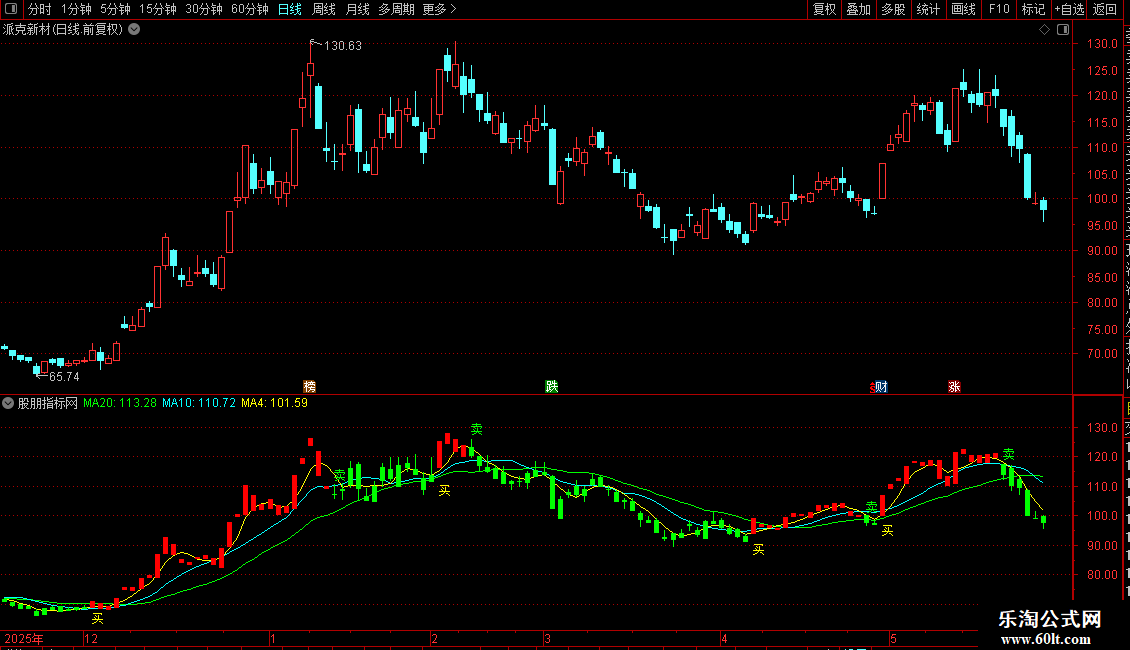Switch to 15分钟 chart period
This screenshot has width=1130, height=650.
(x=158, y=9)
